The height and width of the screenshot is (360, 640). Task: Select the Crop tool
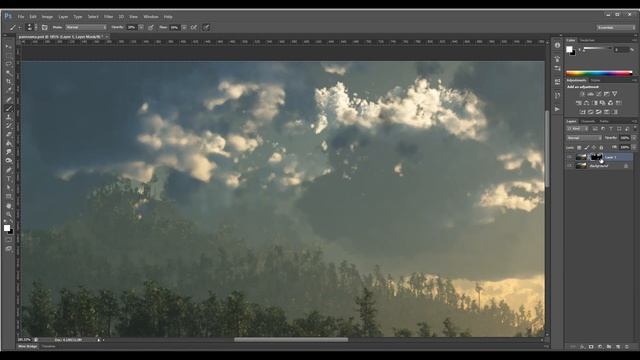9,82
